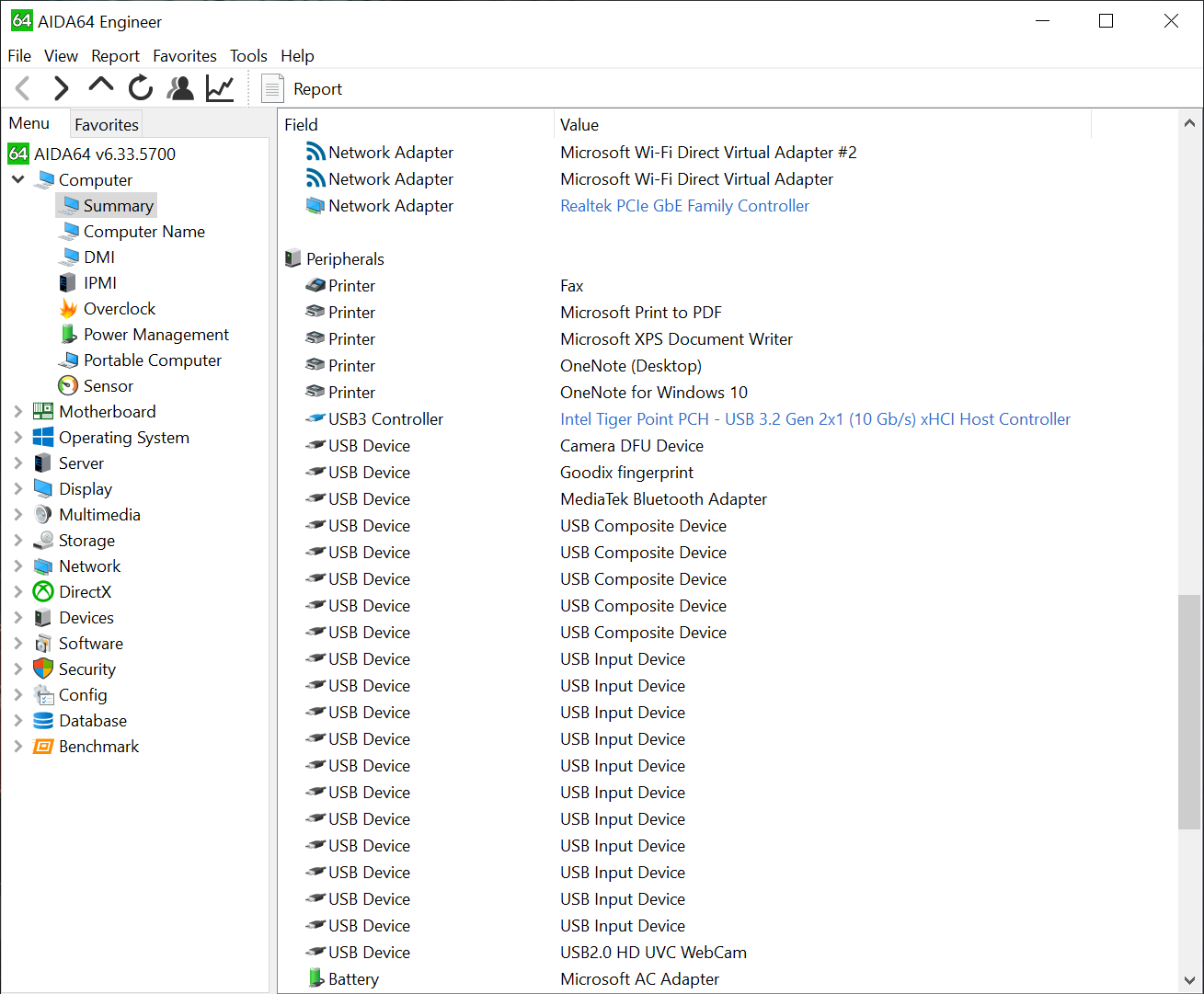1204x994 pixels.
Task: Select the Display monitor icon
Action: click(43, 488)
